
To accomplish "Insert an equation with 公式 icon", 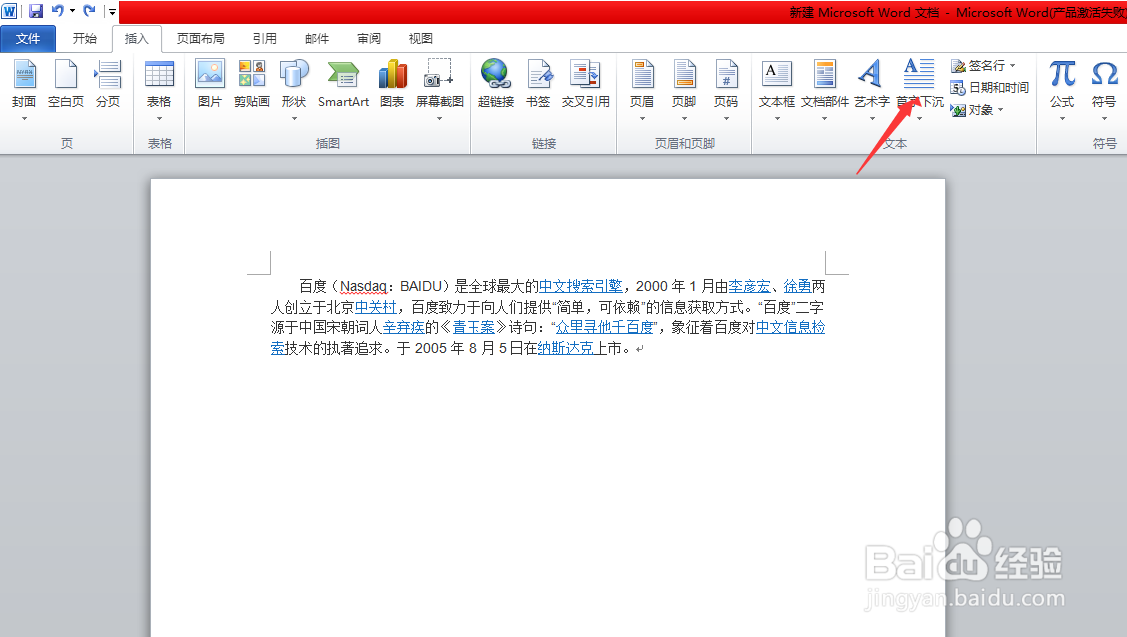I will pyautogui.click(x=1062, y=75).
